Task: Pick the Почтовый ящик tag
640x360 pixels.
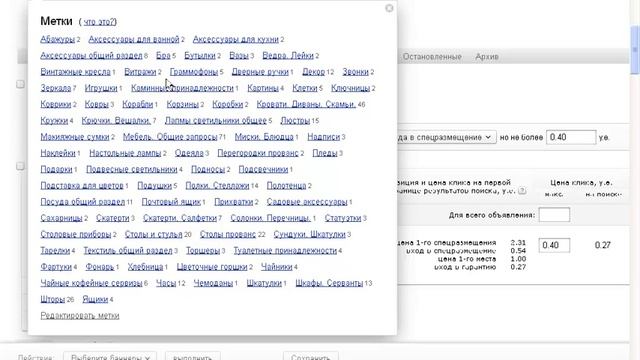Action: [x=171, y=202]
